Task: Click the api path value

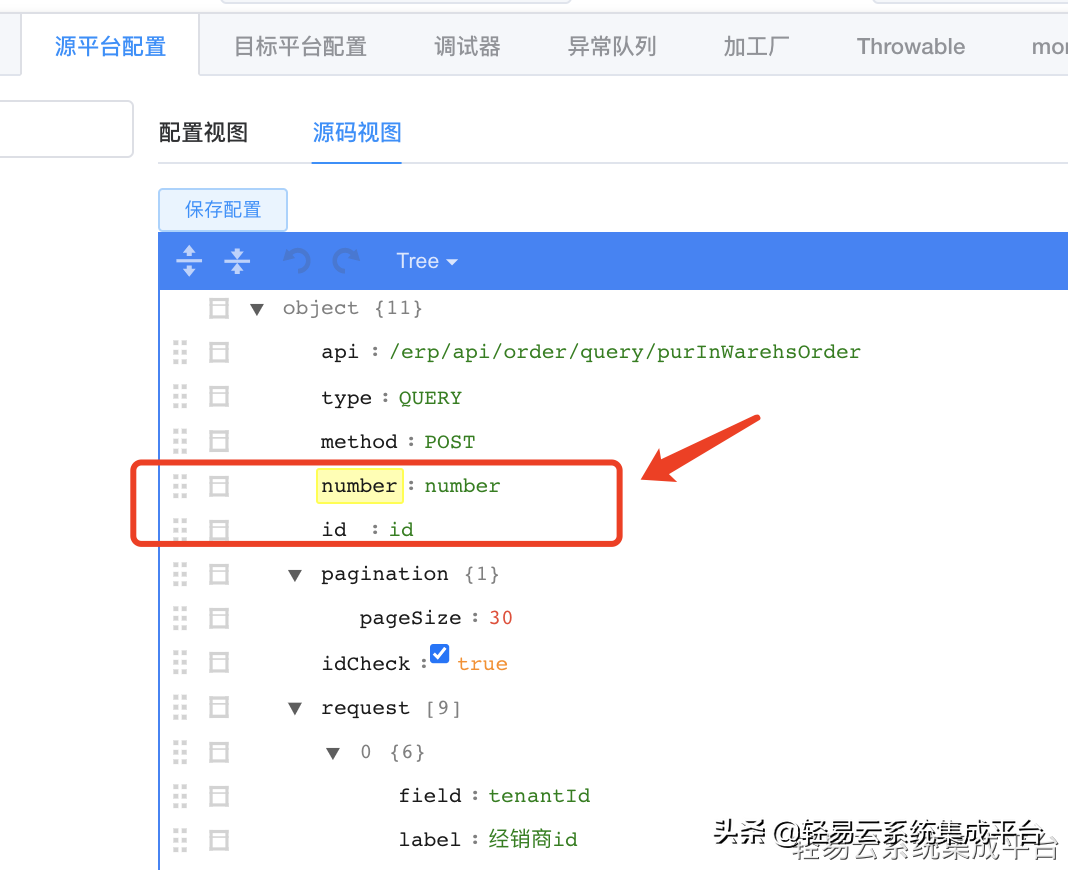Action: [x=625, y=352]
